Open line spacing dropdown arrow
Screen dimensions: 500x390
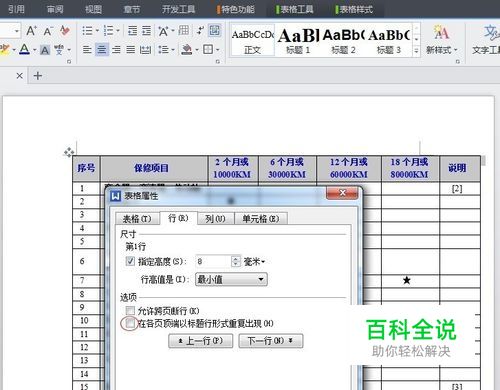(173, 50)
